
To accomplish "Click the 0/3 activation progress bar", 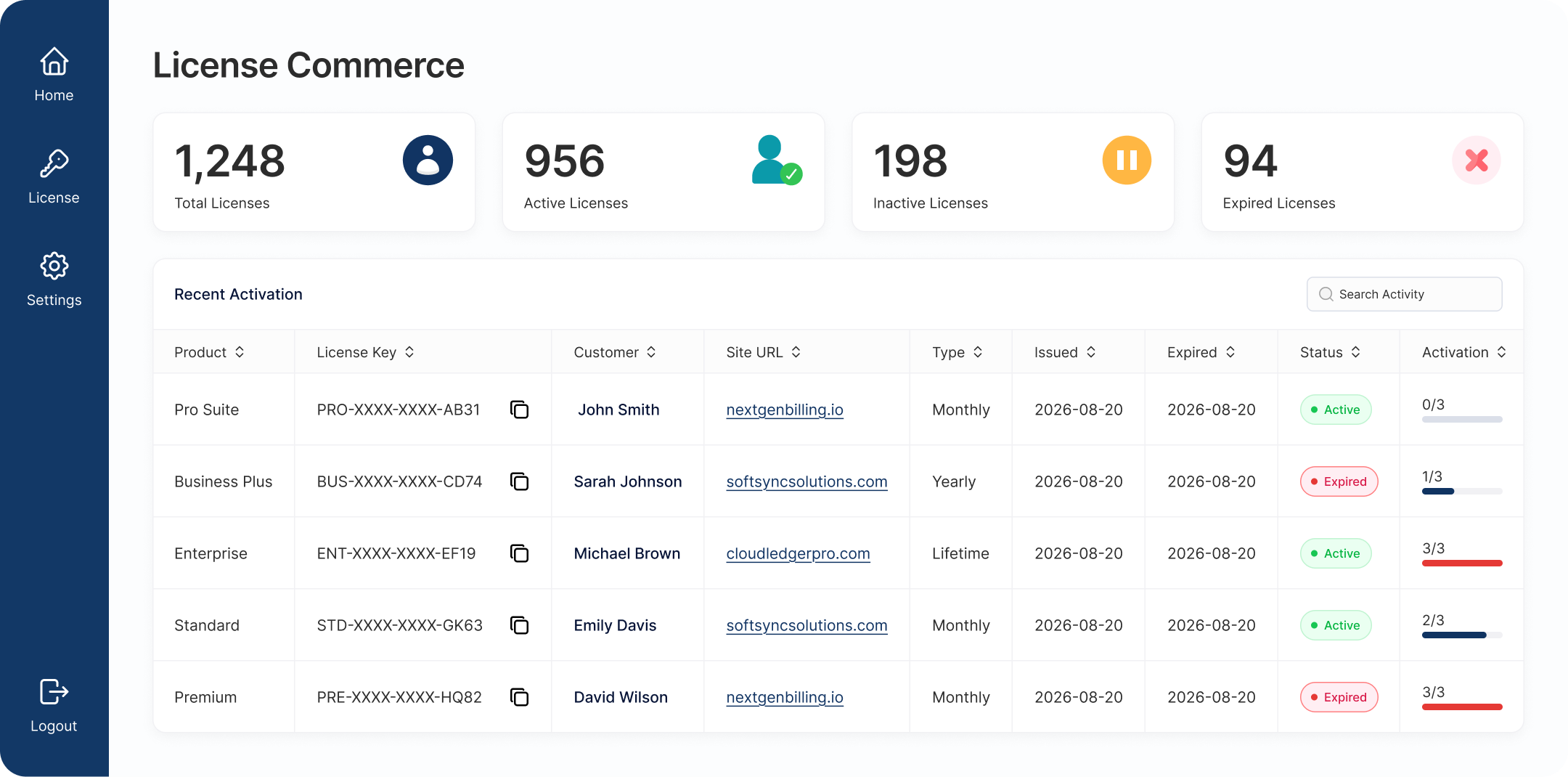I will pos(1462,419).
